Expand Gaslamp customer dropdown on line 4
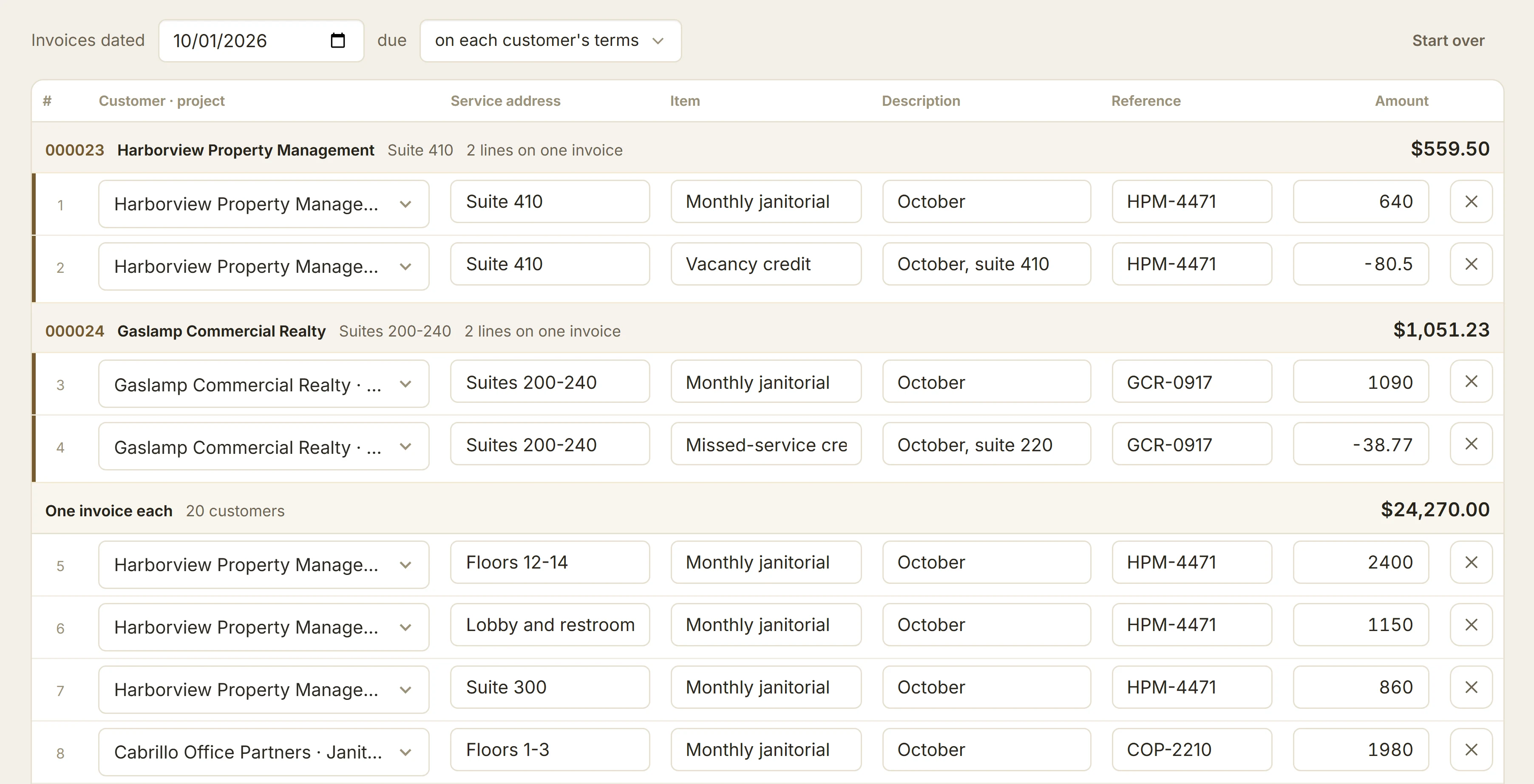The image size is (1534, 784). [263, 447]
